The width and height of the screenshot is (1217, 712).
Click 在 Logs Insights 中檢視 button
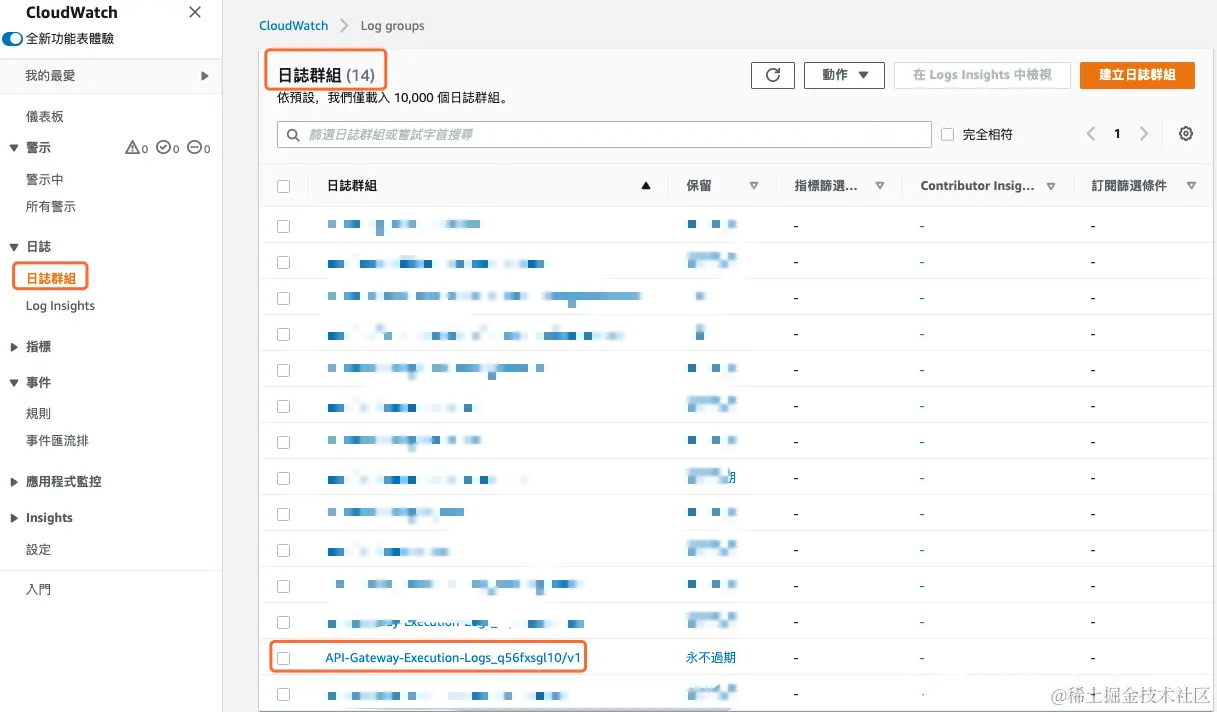[x=982, y=75]
